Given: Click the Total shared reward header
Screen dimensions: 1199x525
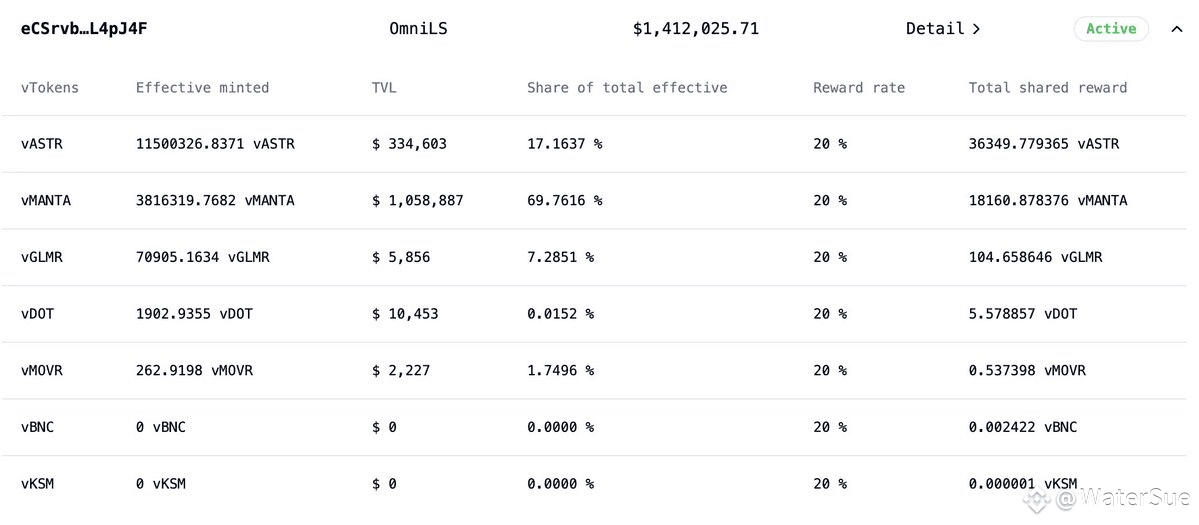Looking at the screenshot, I should 1047,88.
